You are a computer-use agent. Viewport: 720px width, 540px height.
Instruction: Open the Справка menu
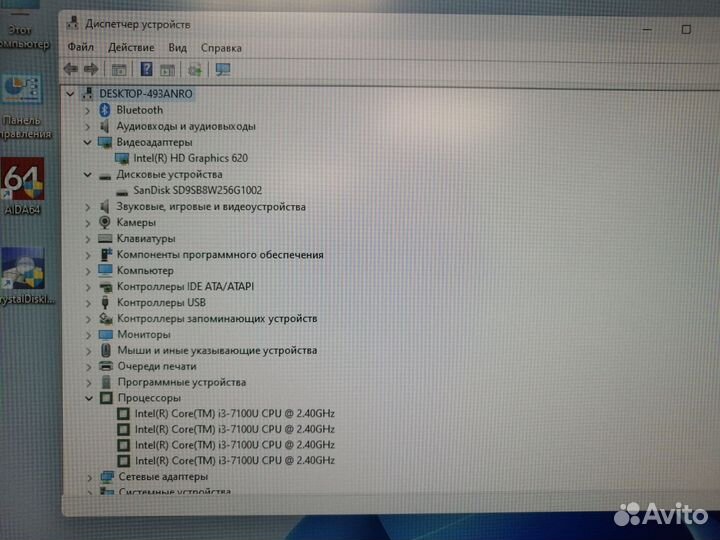(221, 48)
